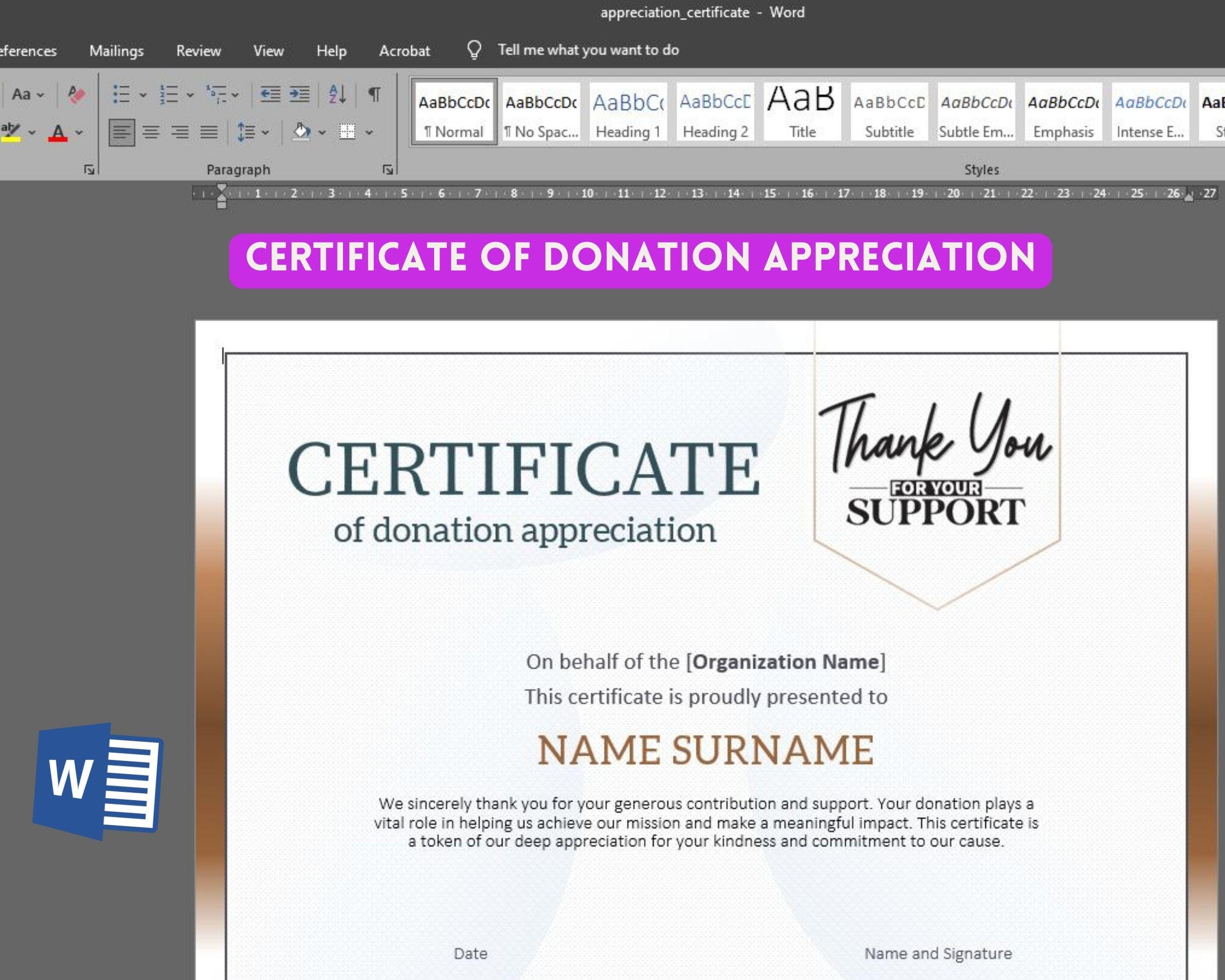Open the multilevel list dropdown

click(235, 95)
